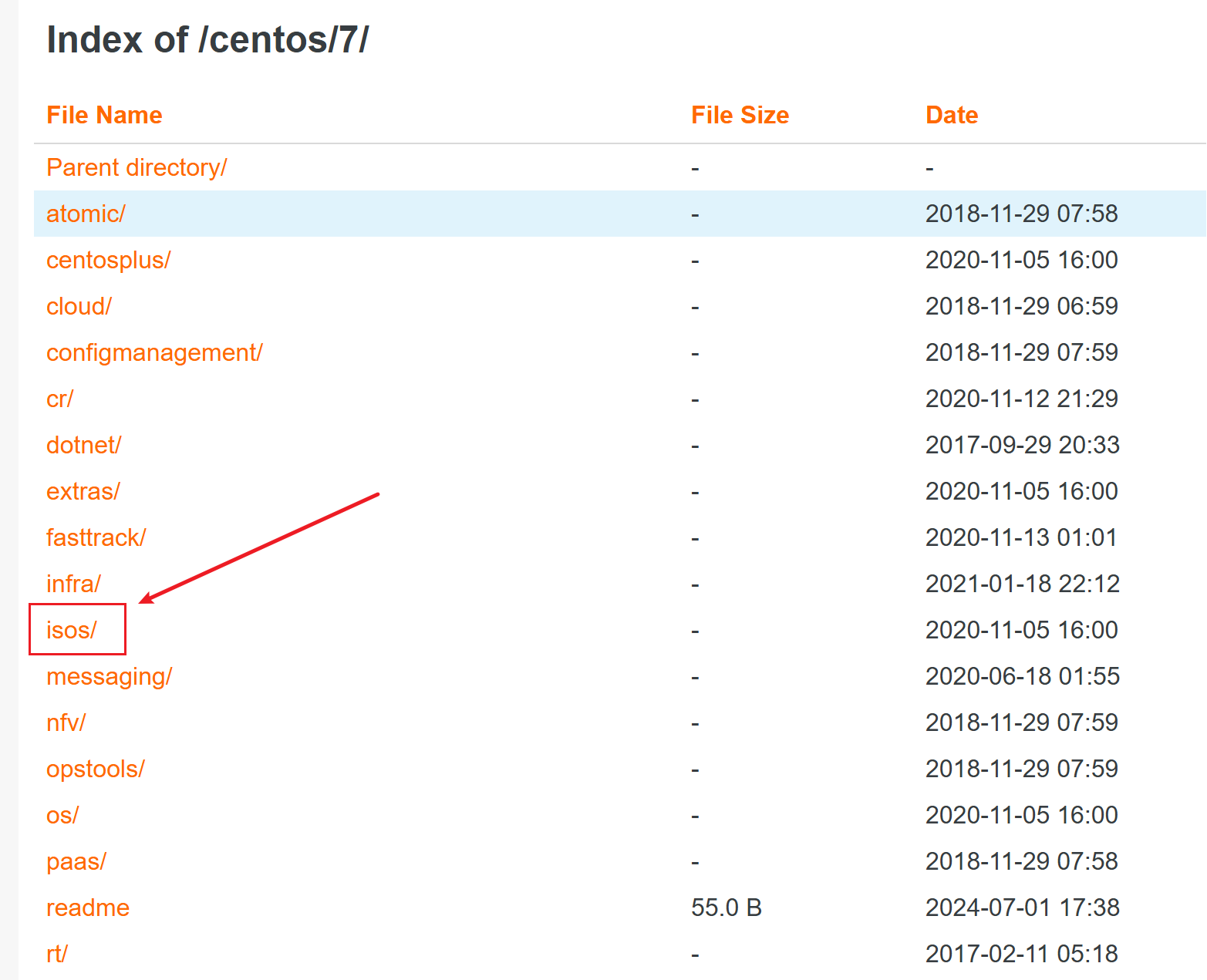
Task: Click date 2020-11-05 16:00 for centosplus
Action: point(1021,260)
